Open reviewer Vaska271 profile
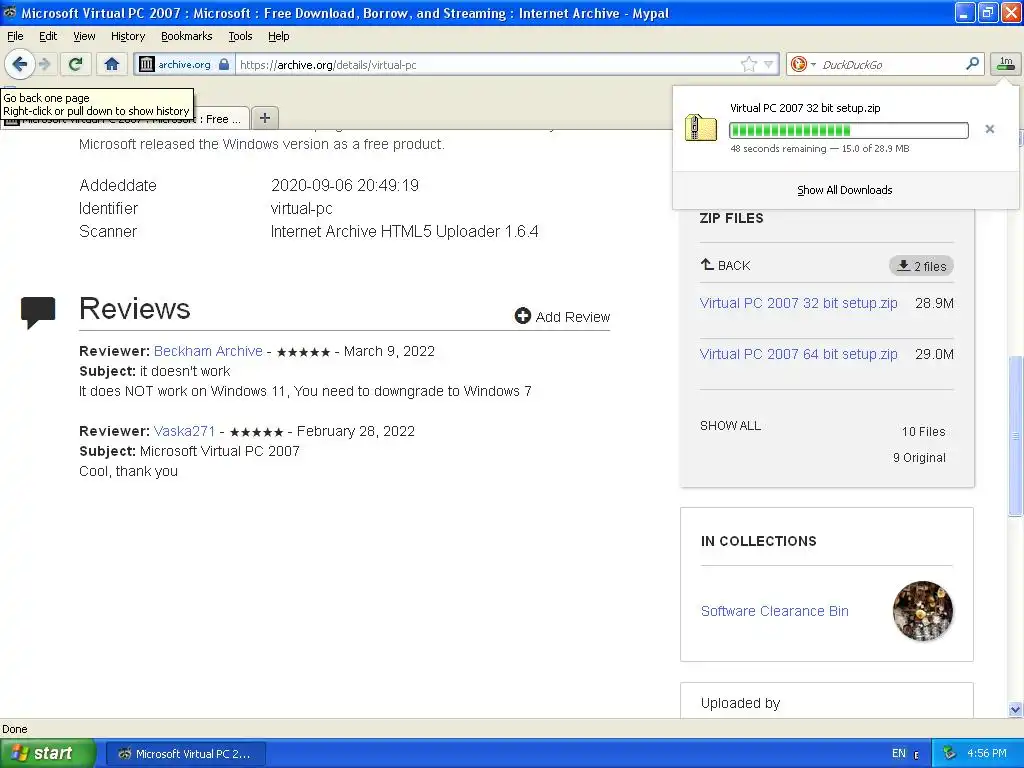The height and width of the screenshot is (768, 1024). pos(184,432)
